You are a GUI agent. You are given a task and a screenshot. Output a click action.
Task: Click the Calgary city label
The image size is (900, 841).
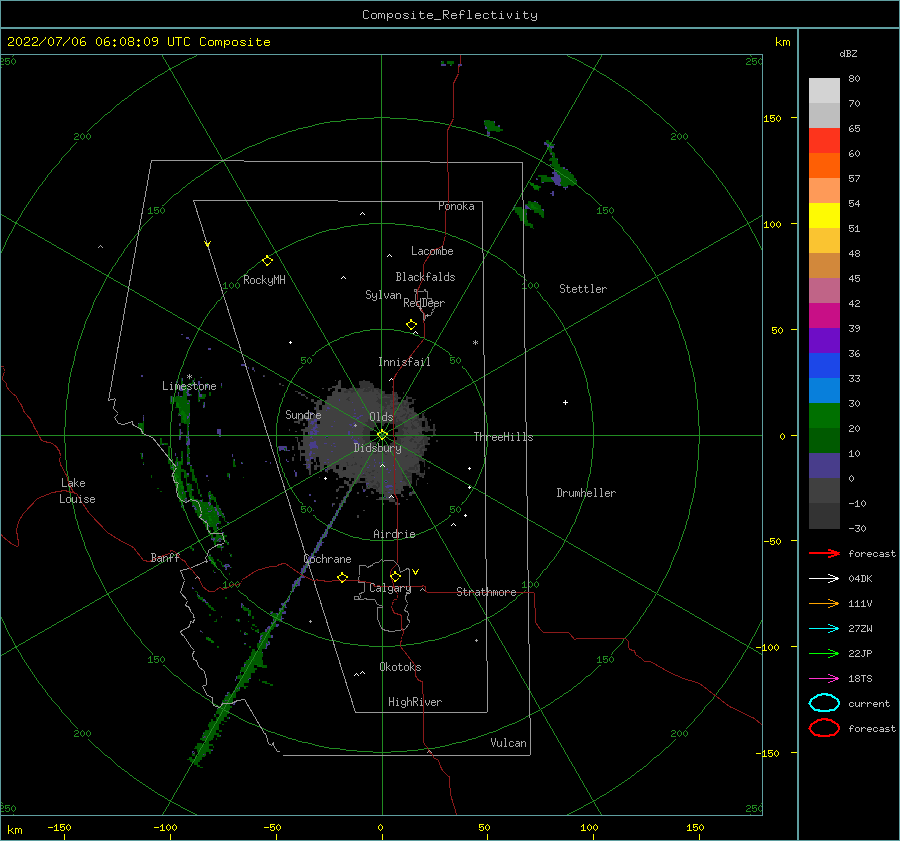pos(390,588)
